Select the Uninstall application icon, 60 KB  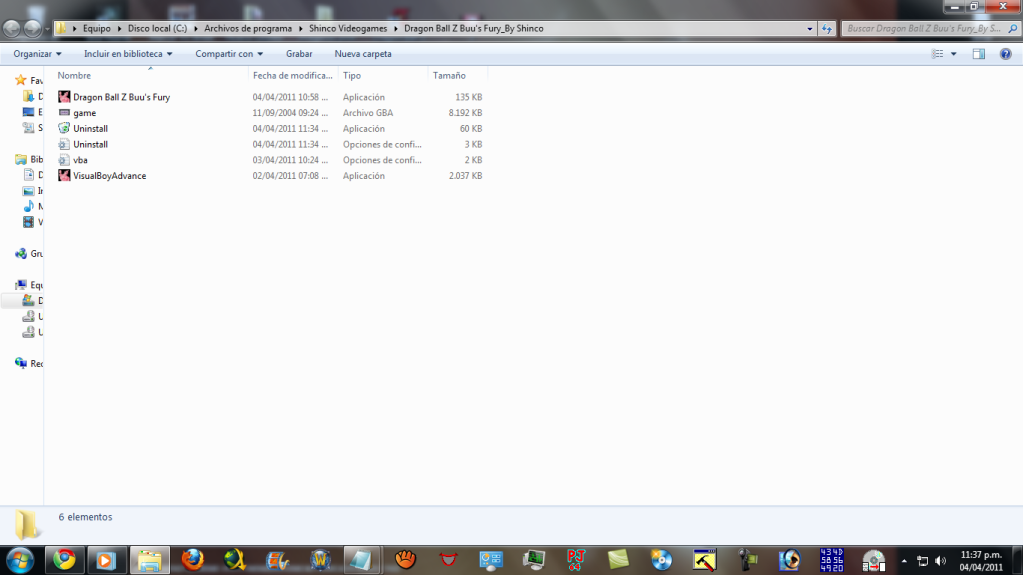tap(64, 128)
